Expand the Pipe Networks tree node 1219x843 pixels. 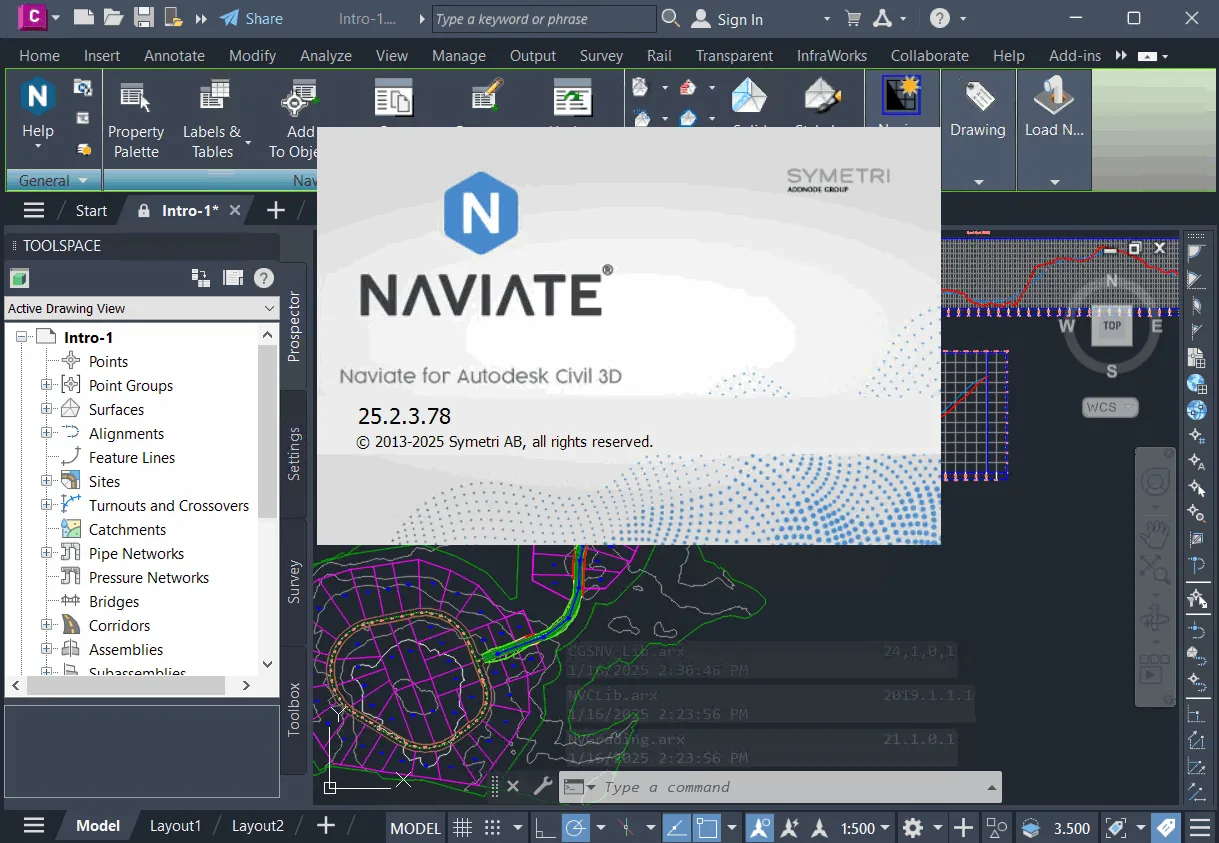(x=46, y=554)
